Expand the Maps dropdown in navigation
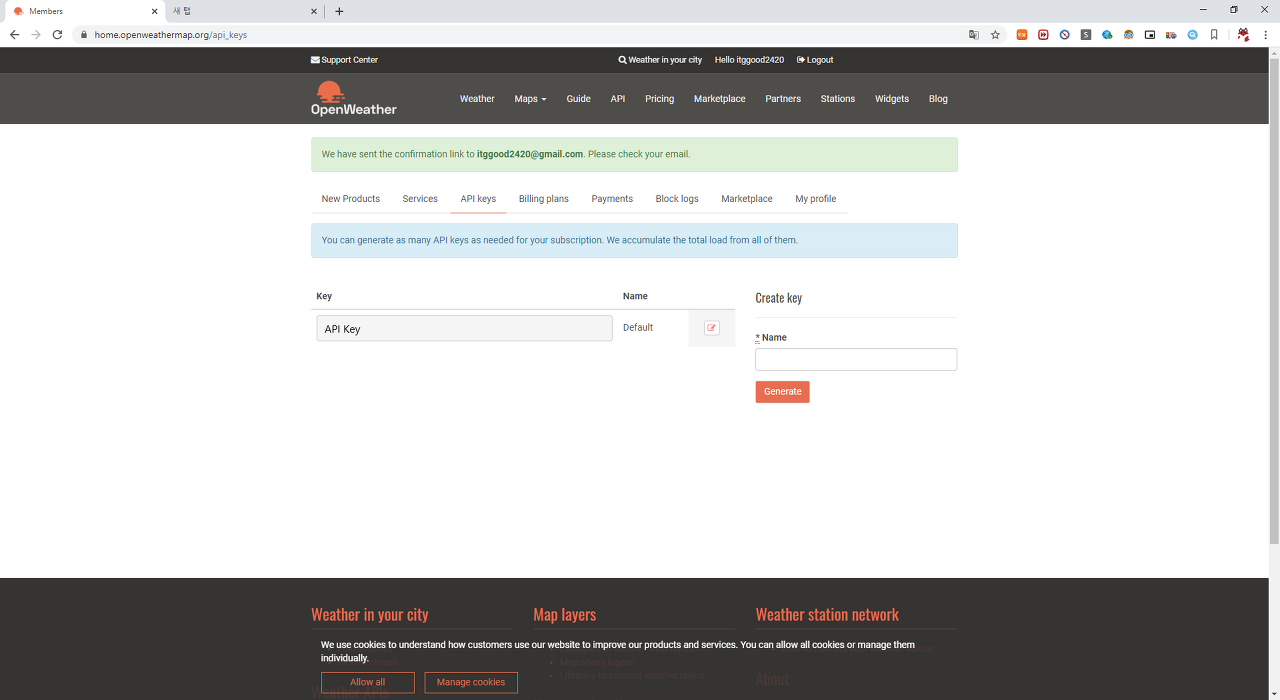Screen dimensions: 1280x700 click(x=530, y=99)
